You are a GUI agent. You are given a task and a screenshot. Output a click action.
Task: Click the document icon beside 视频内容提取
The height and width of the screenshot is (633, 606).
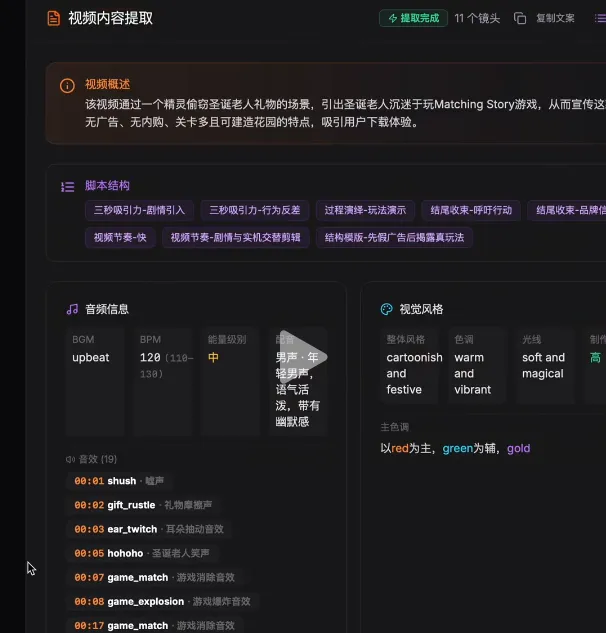coord(53,18)
